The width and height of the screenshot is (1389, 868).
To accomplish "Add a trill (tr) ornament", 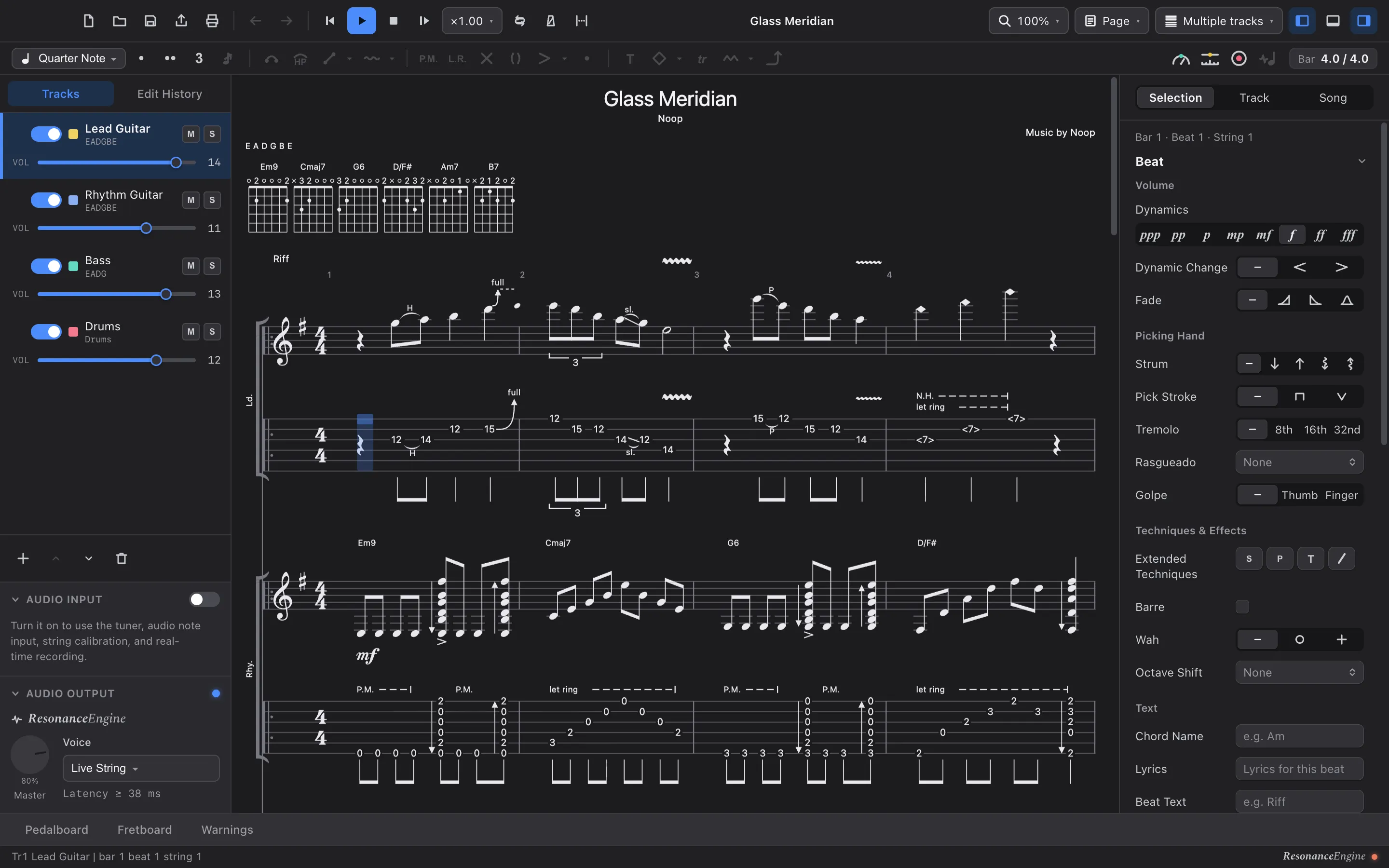I will click(x=702, y=58).
